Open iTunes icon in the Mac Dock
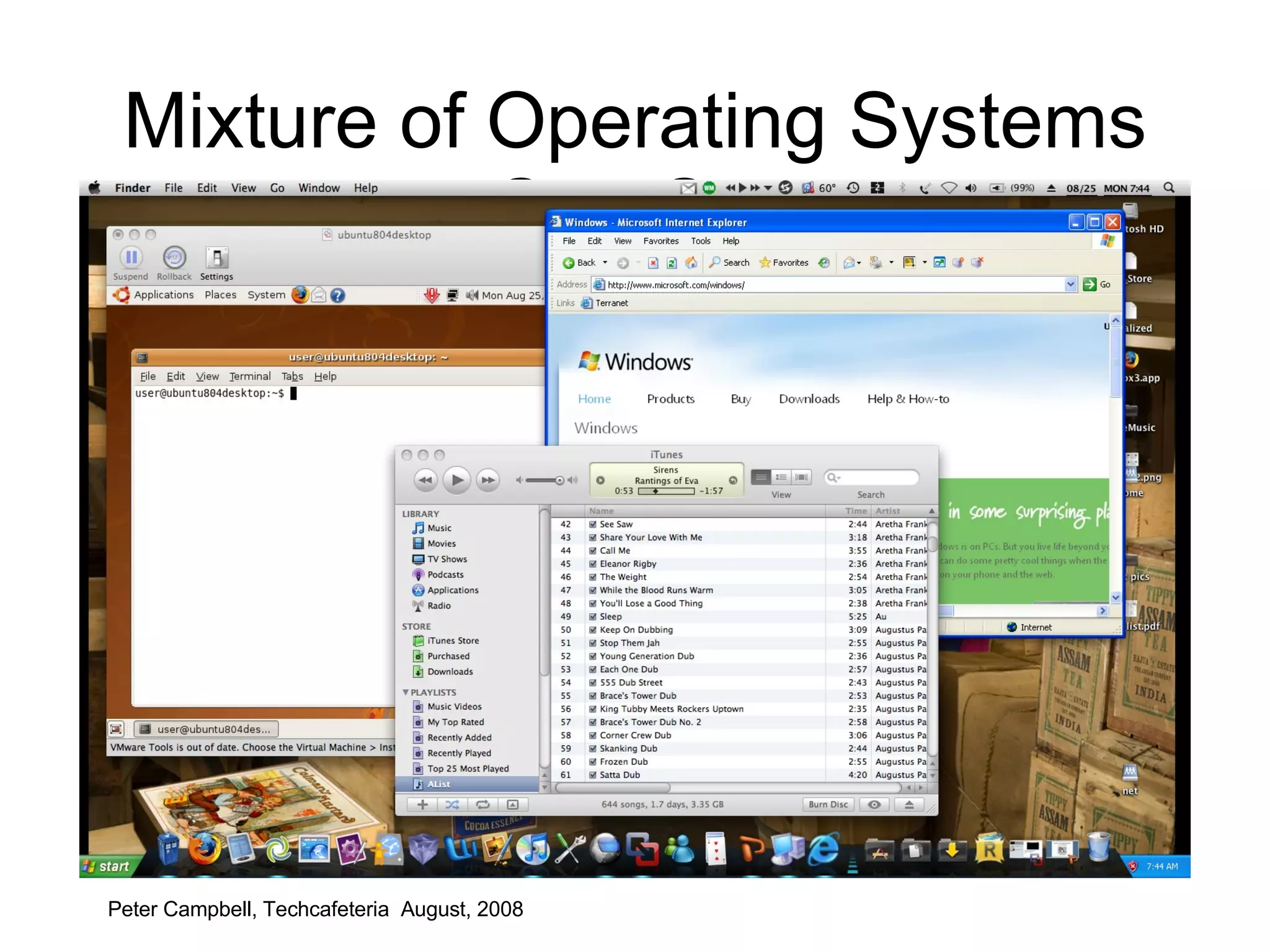This screenshot has width=1270, height=952. tap(533, 848)
